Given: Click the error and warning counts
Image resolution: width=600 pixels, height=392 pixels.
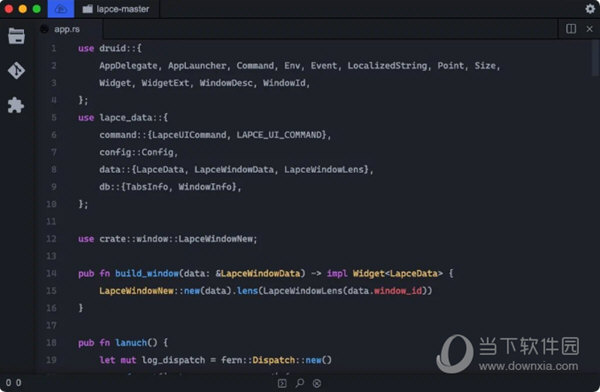Looking at the screenshot, I should tap(13, 382).
